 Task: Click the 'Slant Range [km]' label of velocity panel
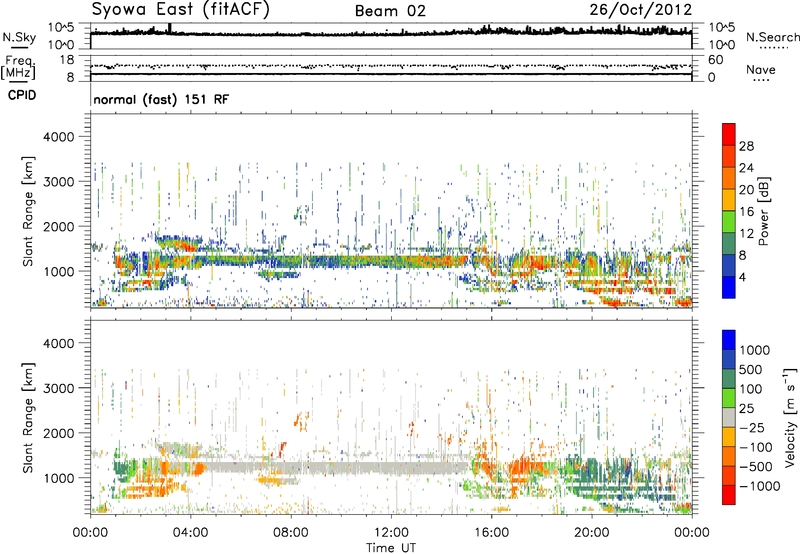click(29, 418)
